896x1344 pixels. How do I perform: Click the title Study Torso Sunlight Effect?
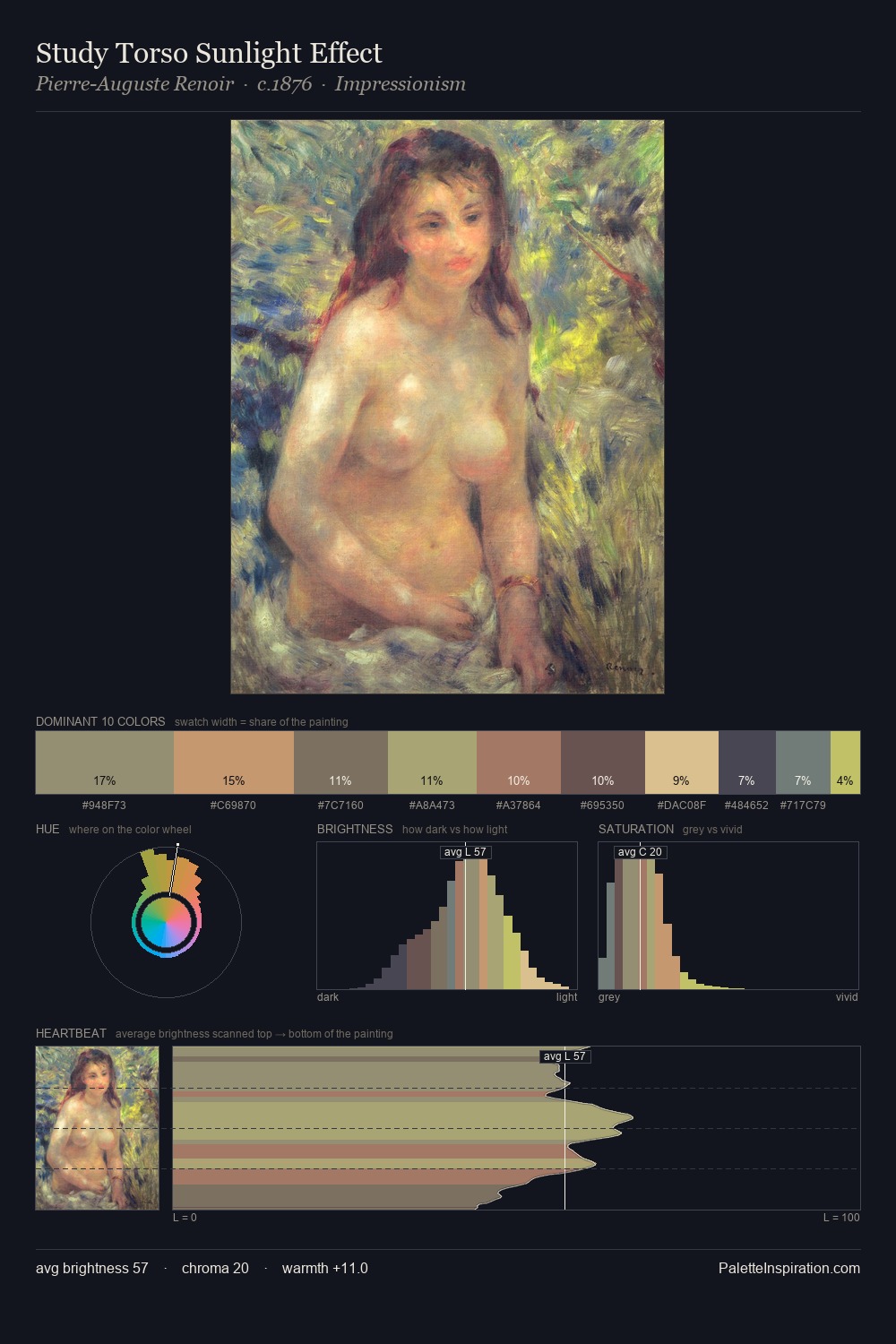(209, 54)
